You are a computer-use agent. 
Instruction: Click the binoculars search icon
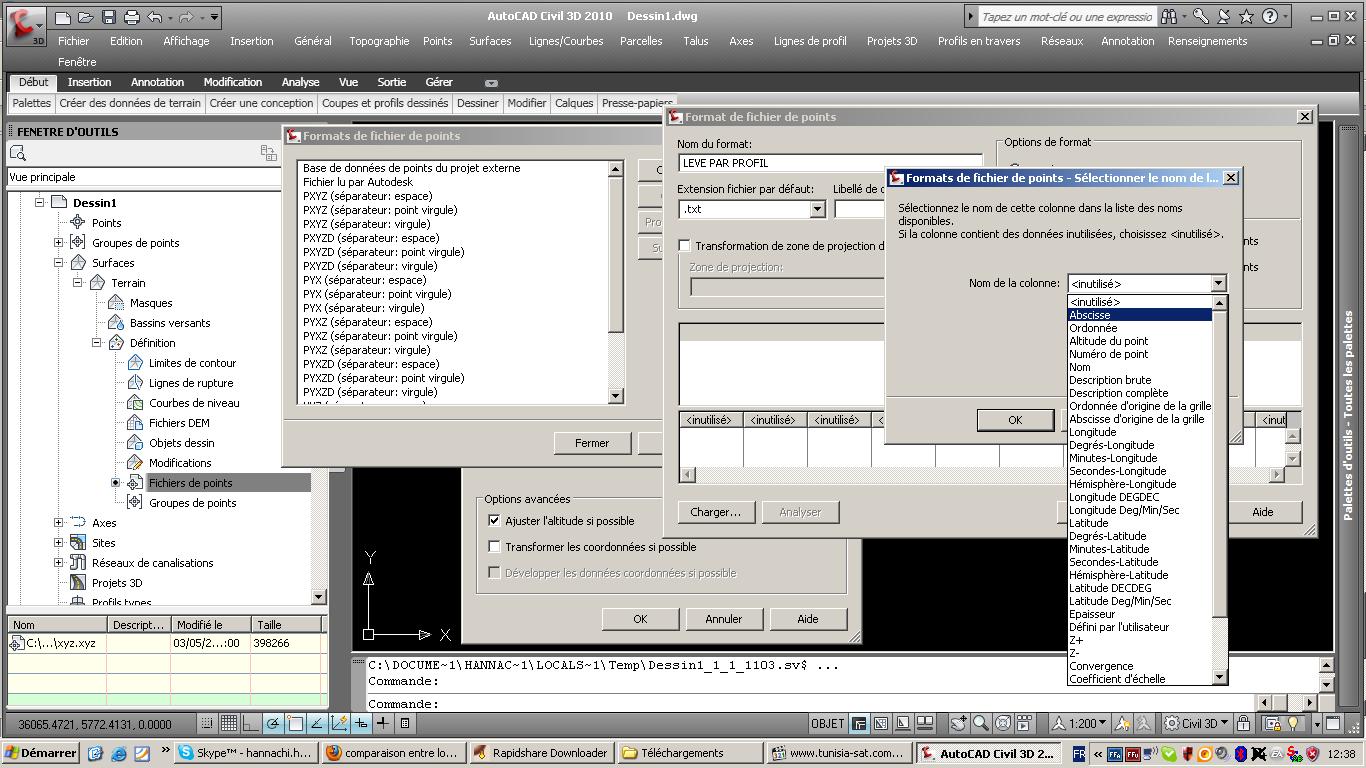[1169, 17]
